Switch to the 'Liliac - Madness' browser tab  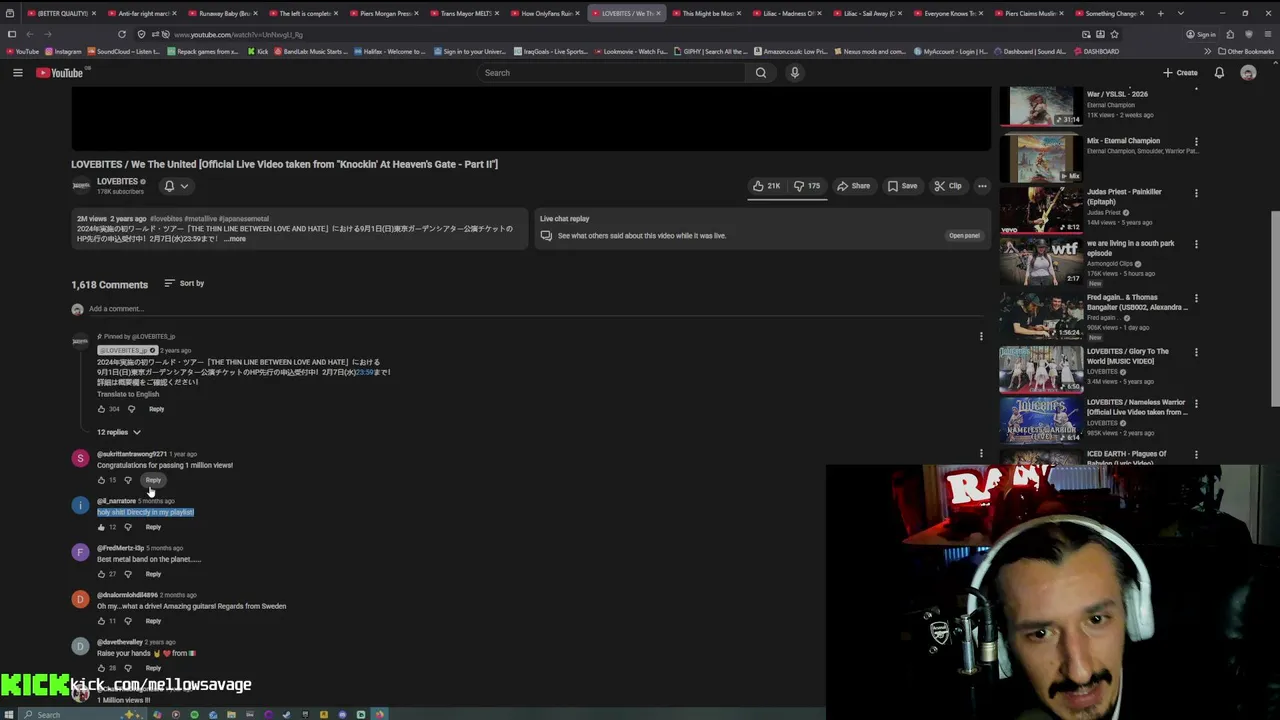[x=789, y=14]
